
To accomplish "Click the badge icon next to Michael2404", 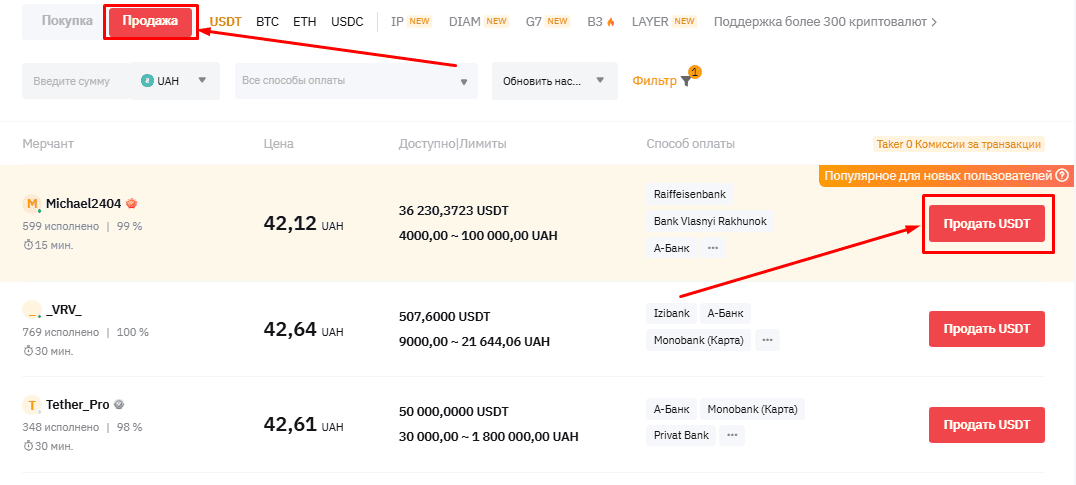I will pos(132,204).
